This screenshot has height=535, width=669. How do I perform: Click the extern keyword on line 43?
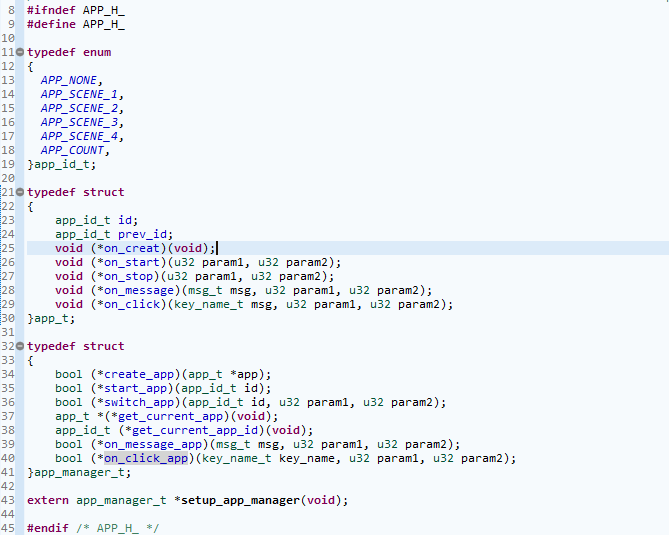pyautogui.click(x=48, y=500)
